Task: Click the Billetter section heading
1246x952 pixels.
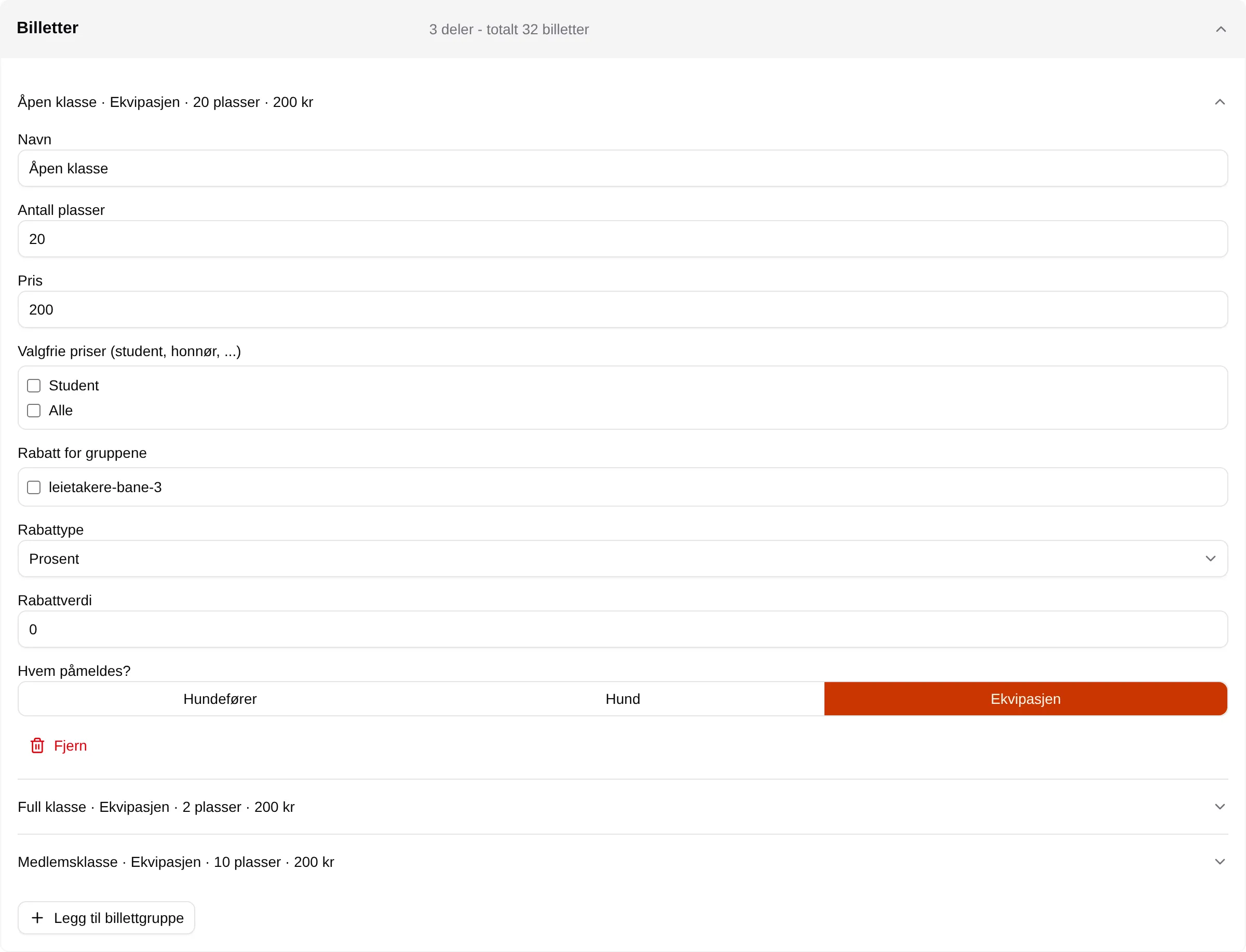Action: pyautogui.click(x=48, y=28)
